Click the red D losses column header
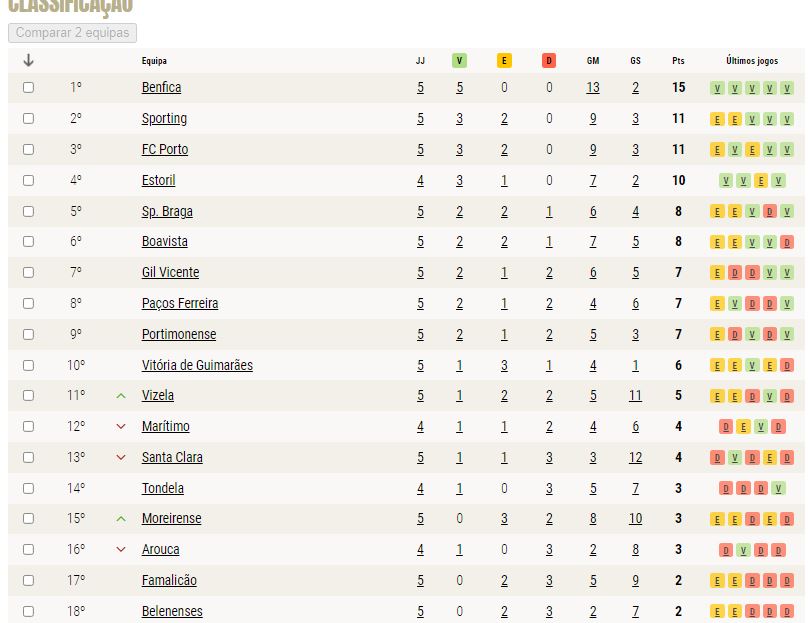 click(549, 61)
